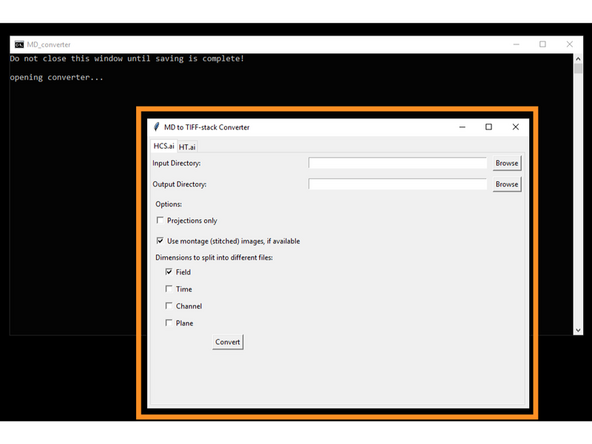Close the MD_converter console window
Viewport: 592px width, 444px height.
click(569, 45)
